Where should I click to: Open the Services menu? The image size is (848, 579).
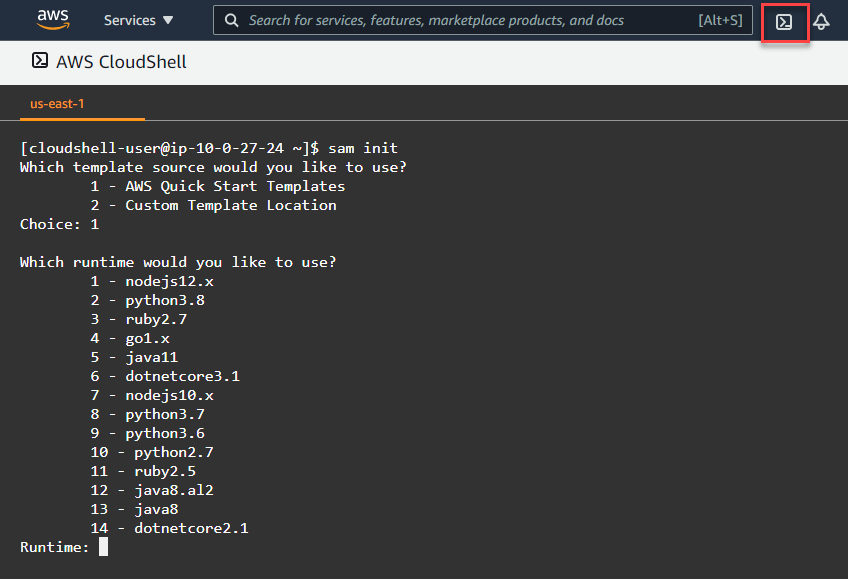(x=131, y=20)
